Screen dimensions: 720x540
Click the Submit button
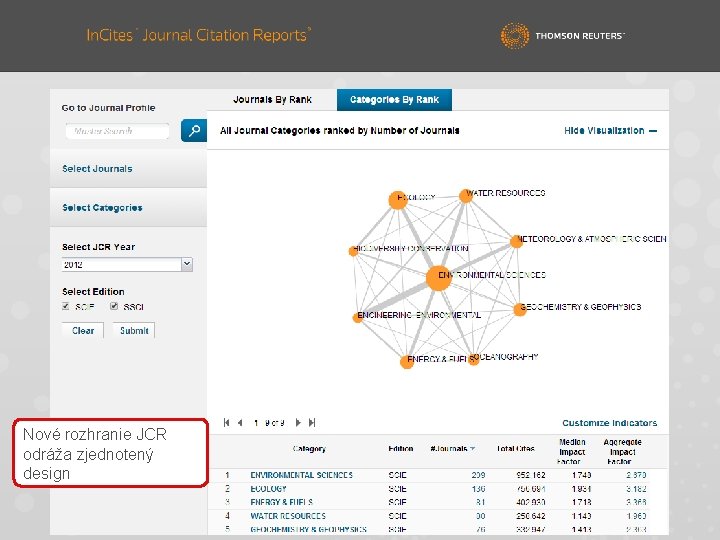click(x=134, y=331)
